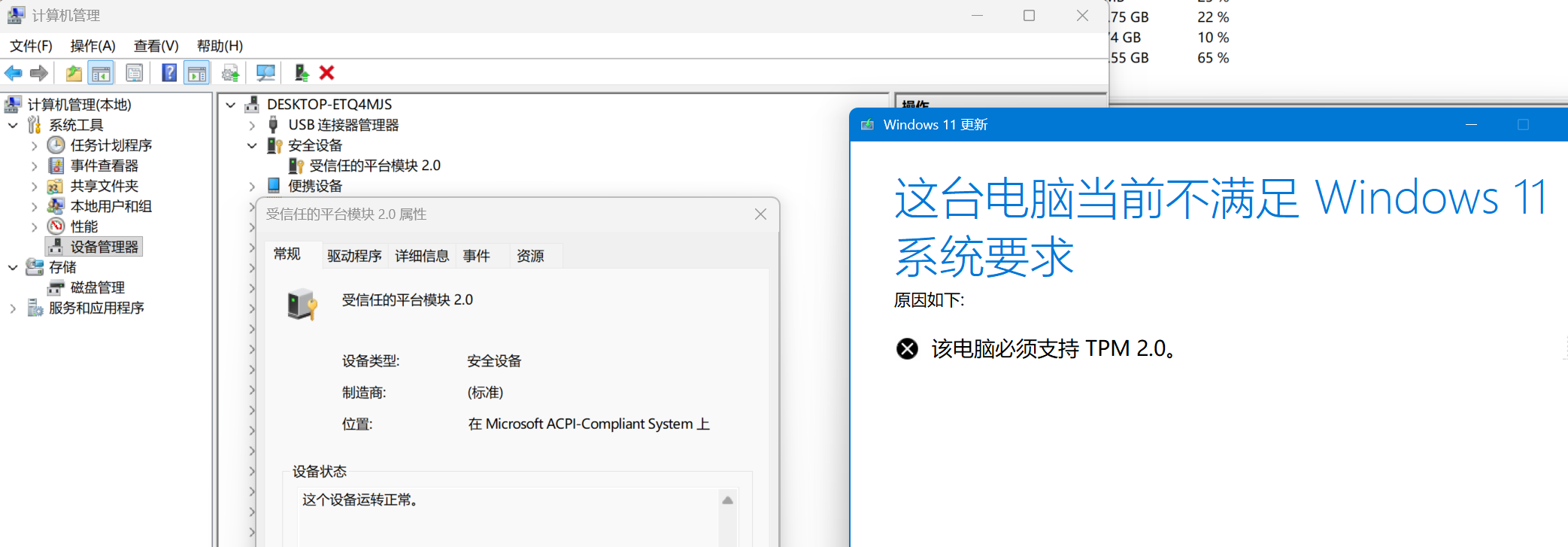Click the 便携设备 device icon
This screenshot has height=547, width=1568.
pyautogui.click(x=274, y=185)
